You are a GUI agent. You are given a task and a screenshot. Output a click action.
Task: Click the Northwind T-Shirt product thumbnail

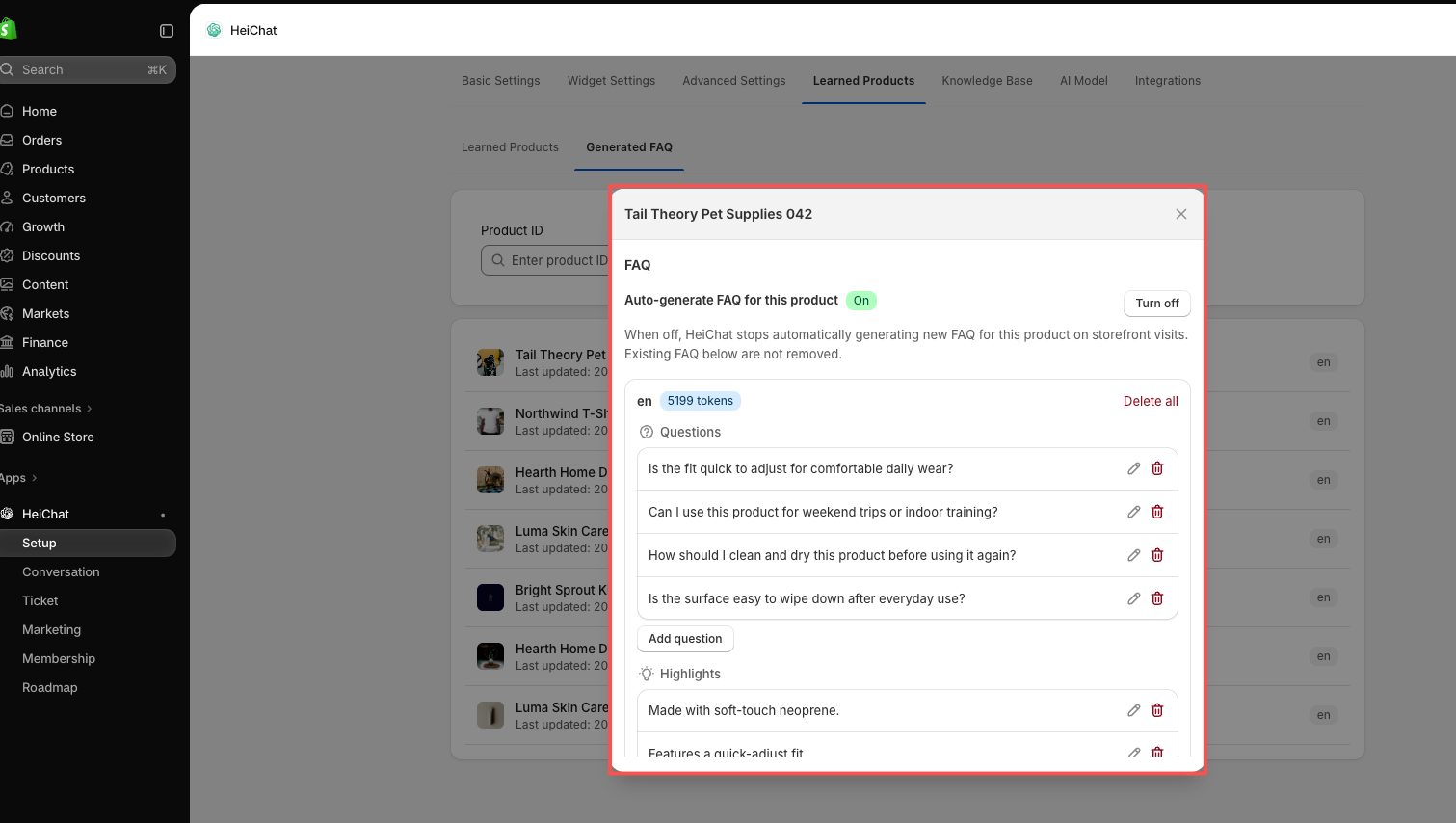click(x=490, y=421)
